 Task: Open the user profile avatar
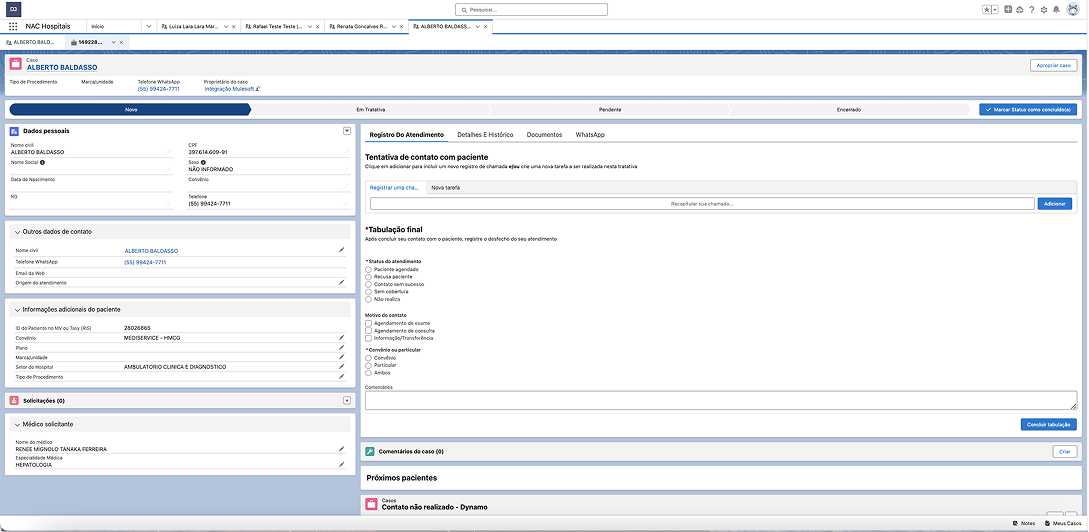(1072, 10)
